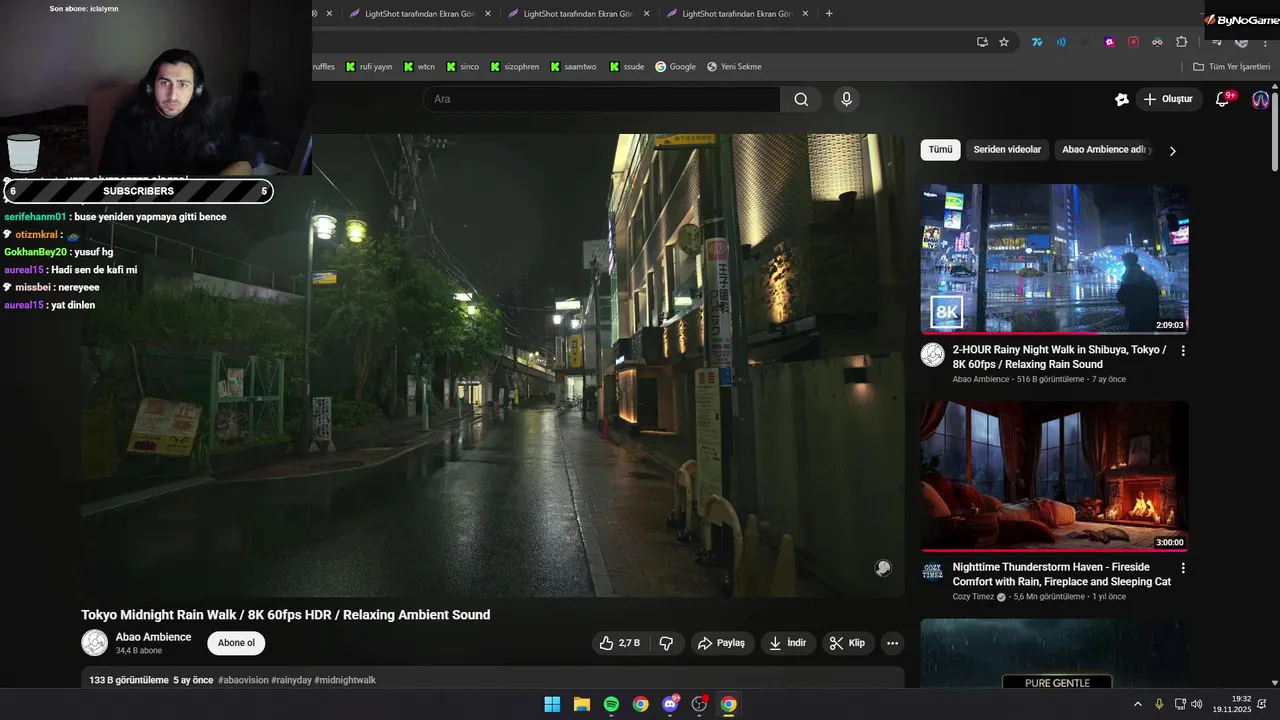Open Spotify from the taskbar
Screen dimensions: 1280x720
pos(611,704)
